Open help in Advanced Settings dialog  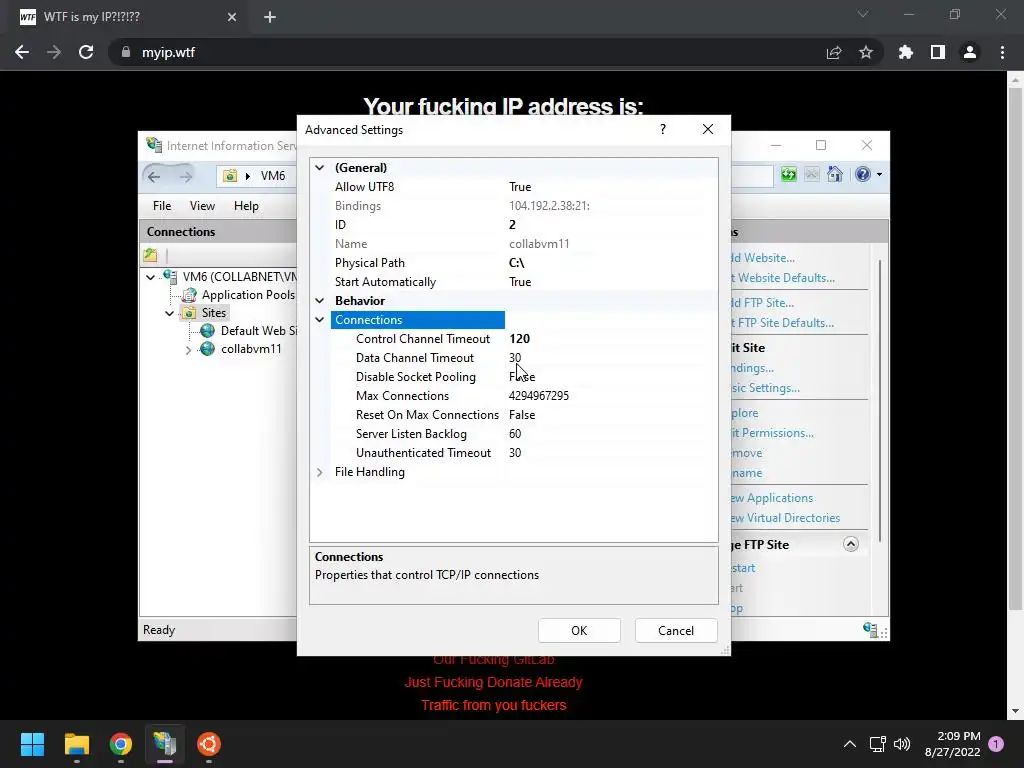pyautogui.click(x=663, y=129)
